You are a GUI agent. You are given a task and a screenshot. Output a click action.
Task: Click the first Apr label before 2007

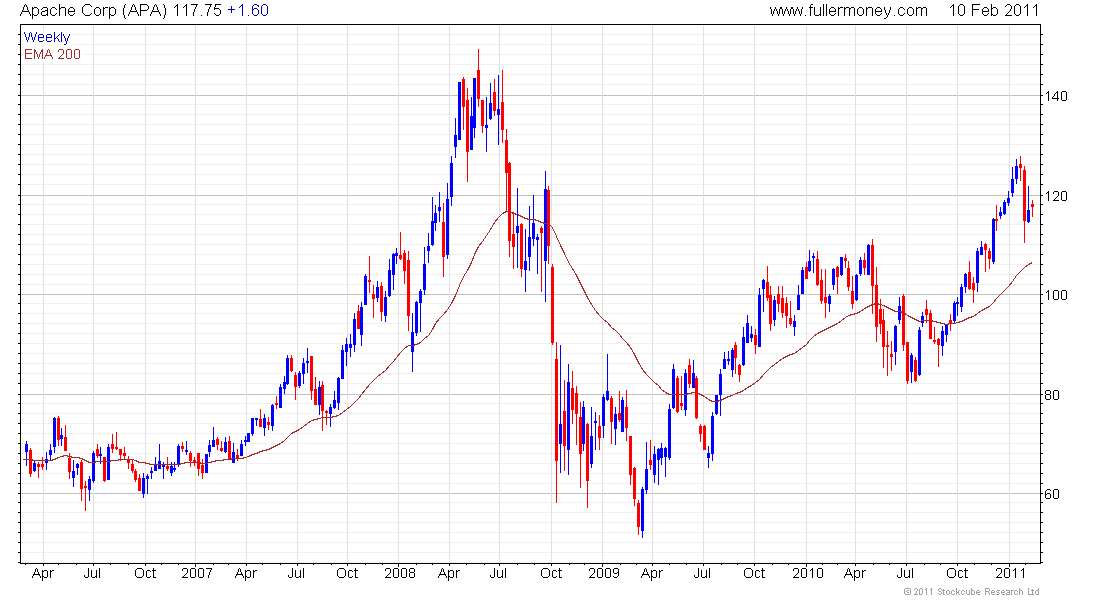pyautogui.click(x=43, y=573)
